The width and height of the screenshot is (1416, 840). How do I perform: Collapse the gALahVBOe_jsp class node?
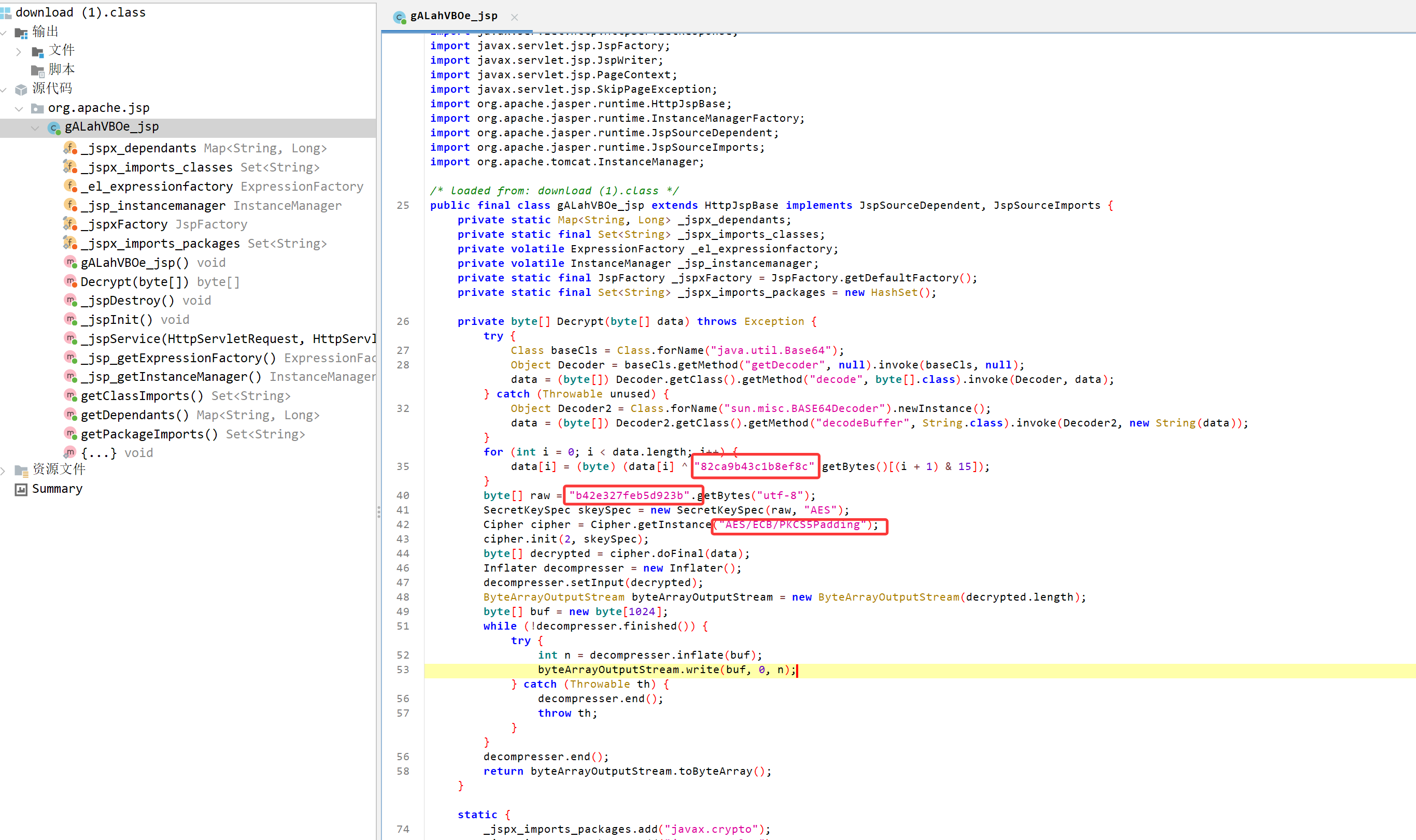pos(35,128)
